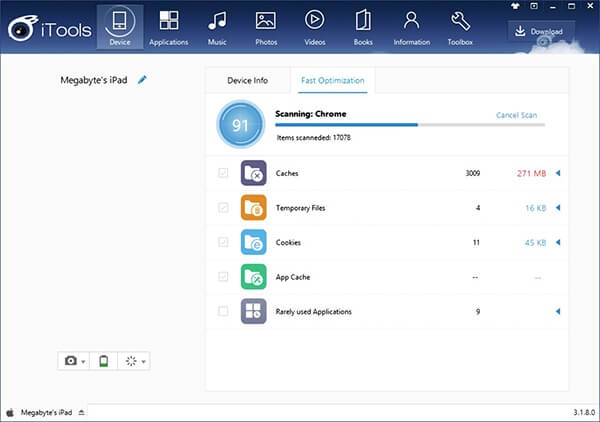Viewport: 600px width, 422px height.
Task: Switch to the Videos section
Action: point(315,27)
